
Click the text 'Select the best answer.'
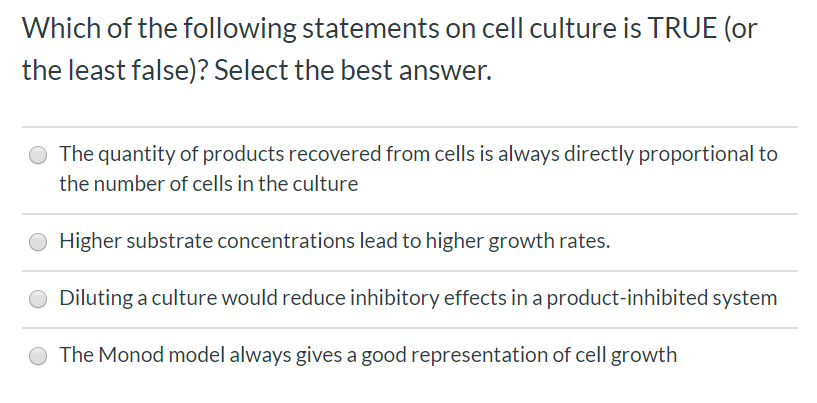(x=353, y=70)
